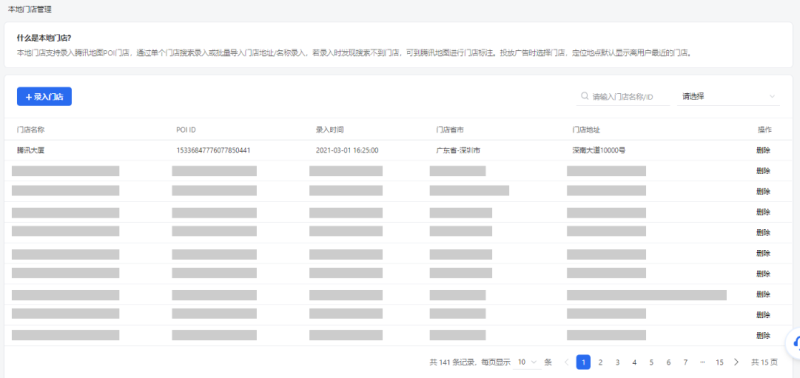This screenshot has height=378, width=800.
Task: Click the POI ID column header
Action: pyautogui.click(x=186, y=130)
